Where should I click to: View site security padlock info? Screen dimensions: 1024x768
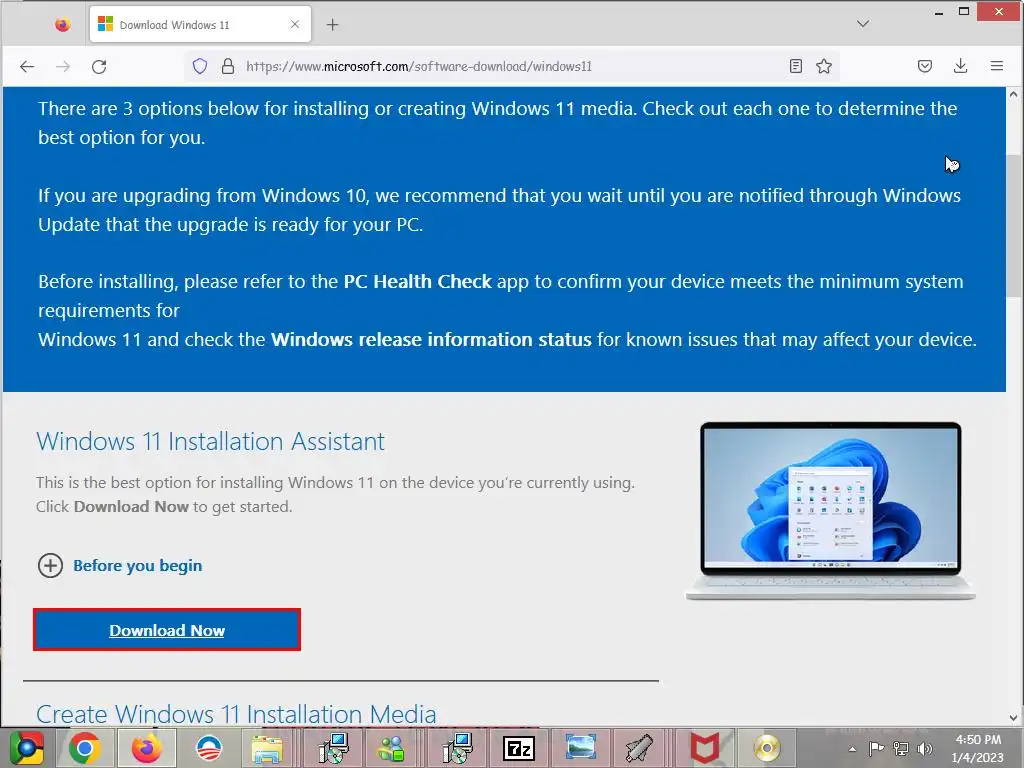click(228, 66)
